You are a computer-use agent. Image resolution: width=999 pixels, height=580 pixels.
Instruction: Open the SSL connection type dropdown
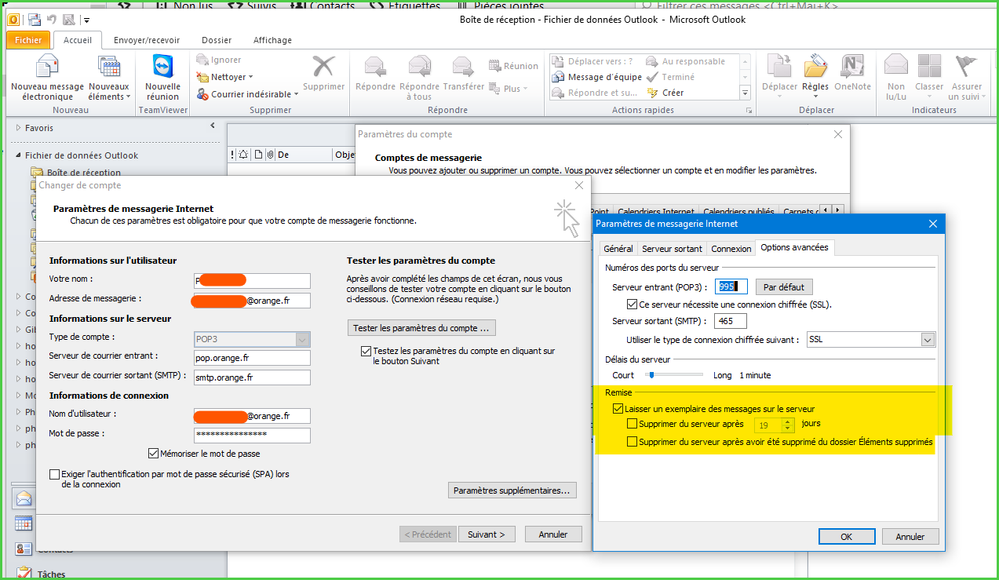[x=927, y=340]
